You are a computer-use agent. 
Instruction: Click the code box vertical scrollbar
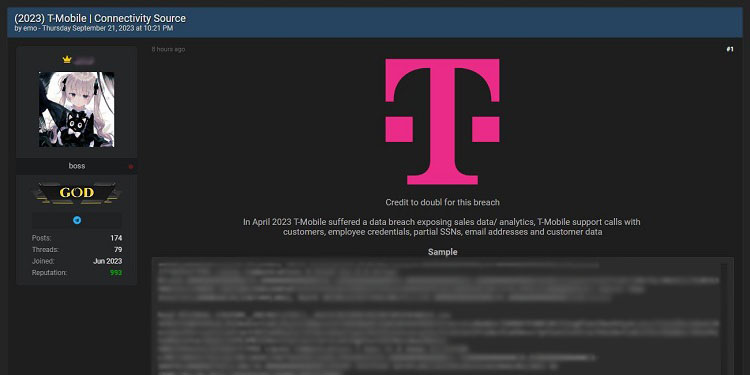click(x=725, y=318)
